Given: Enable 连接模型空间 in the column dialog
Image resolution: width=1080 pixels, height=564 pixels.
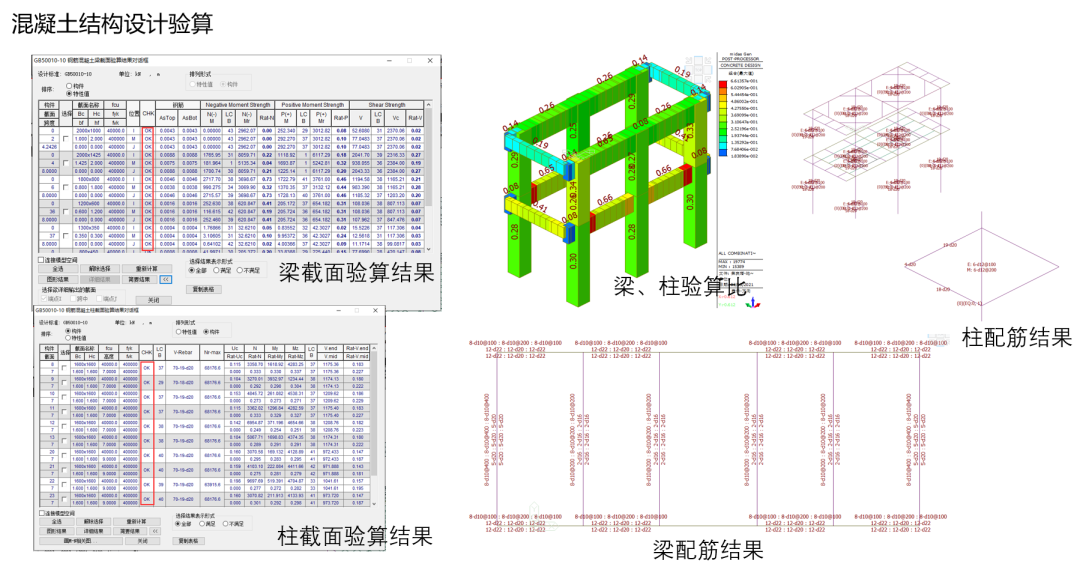Looking at the screenshot, I should pos(42,513).
